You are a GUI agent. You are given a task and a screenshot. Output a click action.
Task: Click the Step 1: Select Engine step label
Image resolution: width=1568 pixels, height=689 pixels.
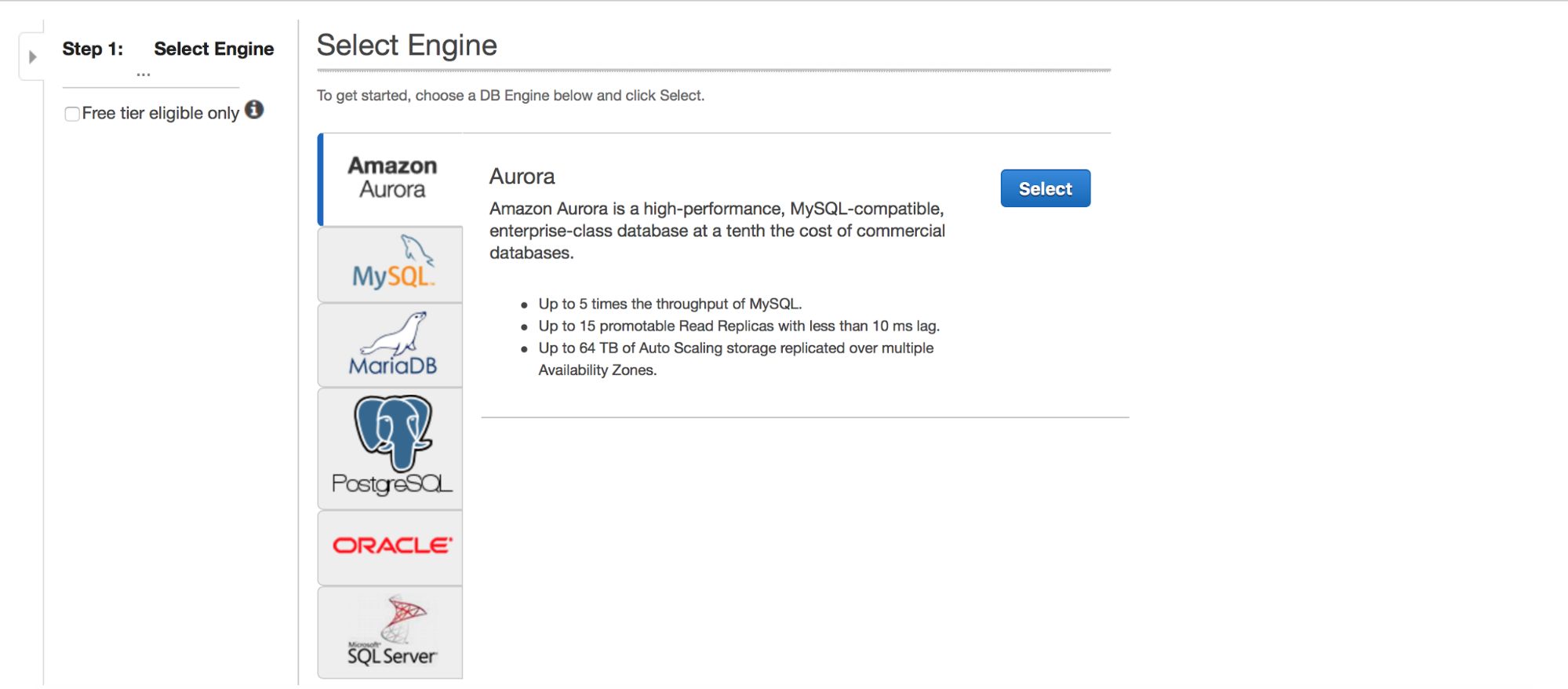coord(168,49)
